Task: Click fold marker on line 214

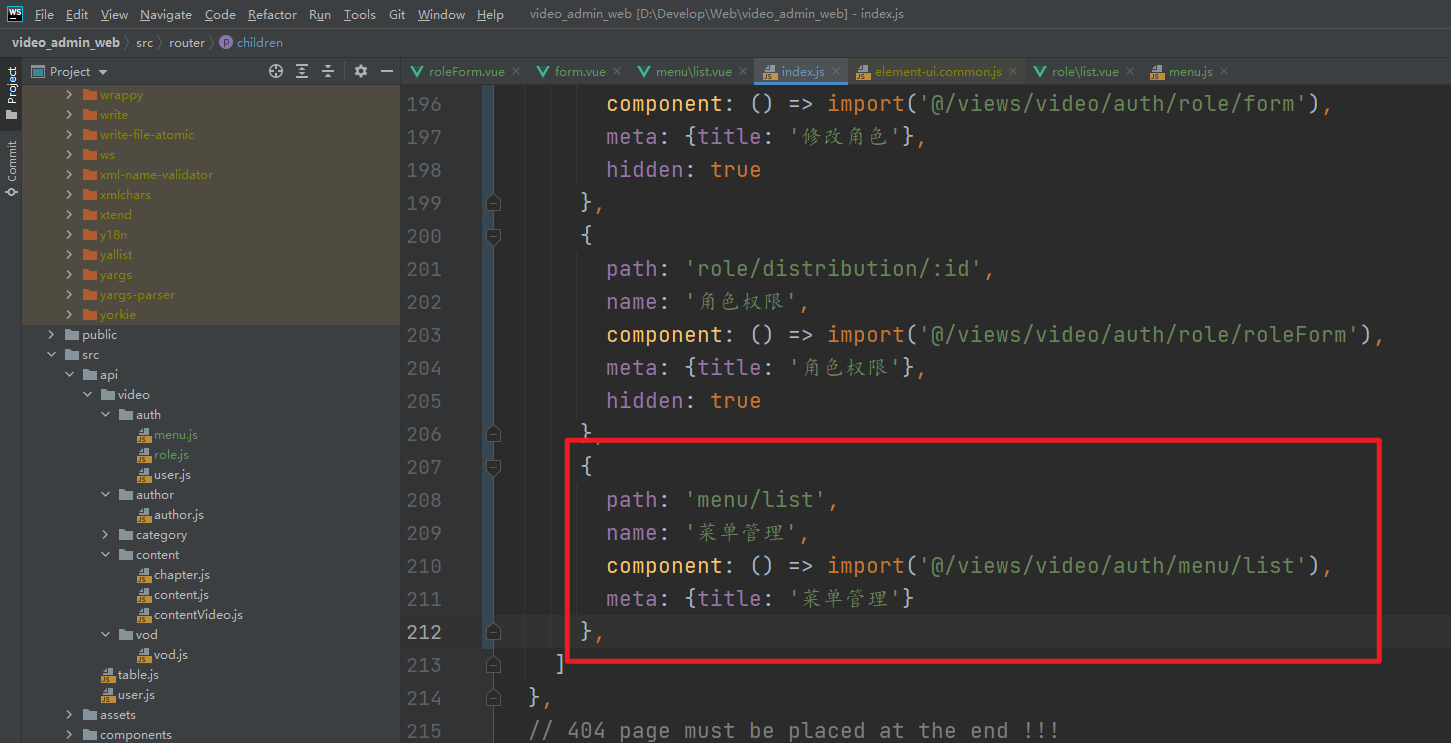Action: [x=492, y=698]
